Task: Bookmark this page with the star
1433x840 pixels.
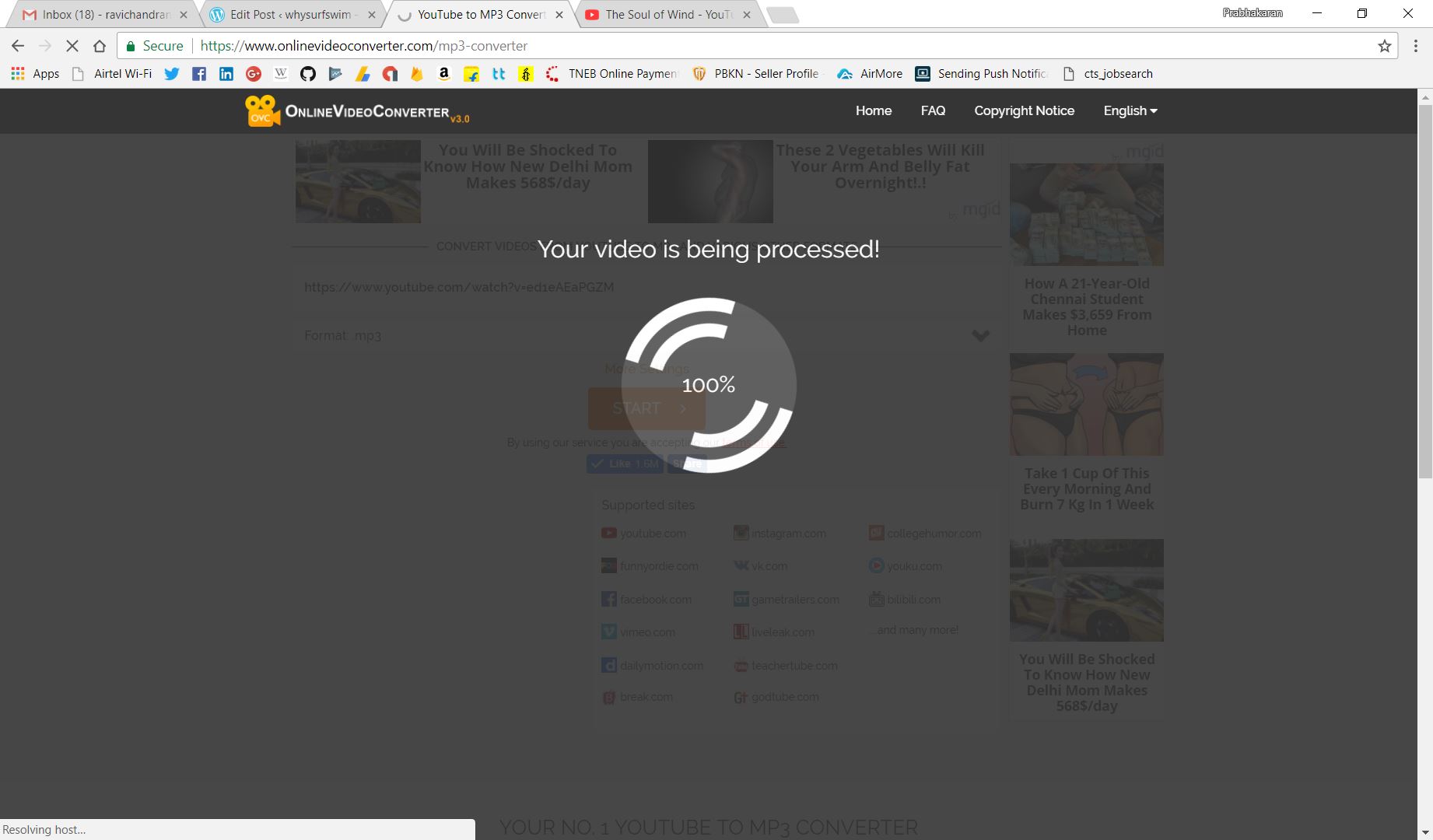Action: click(1384, 46)
